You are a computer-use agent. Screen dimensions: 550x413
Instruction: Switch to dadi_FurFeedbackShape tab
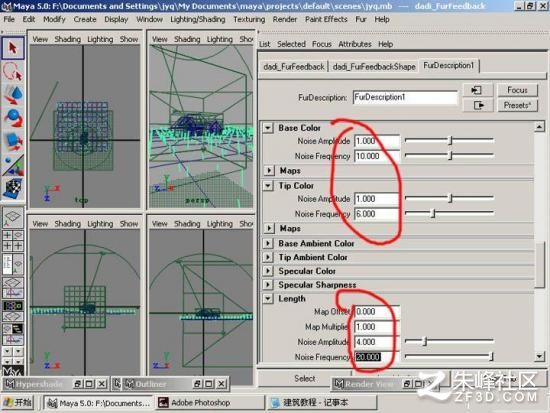coord(374,66)
